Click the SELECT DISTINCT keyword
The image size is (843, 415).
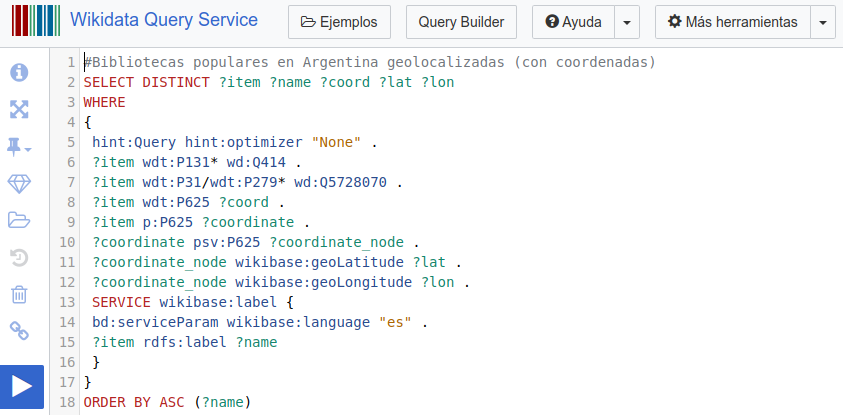pyautogui.click(x=147, y=82)
